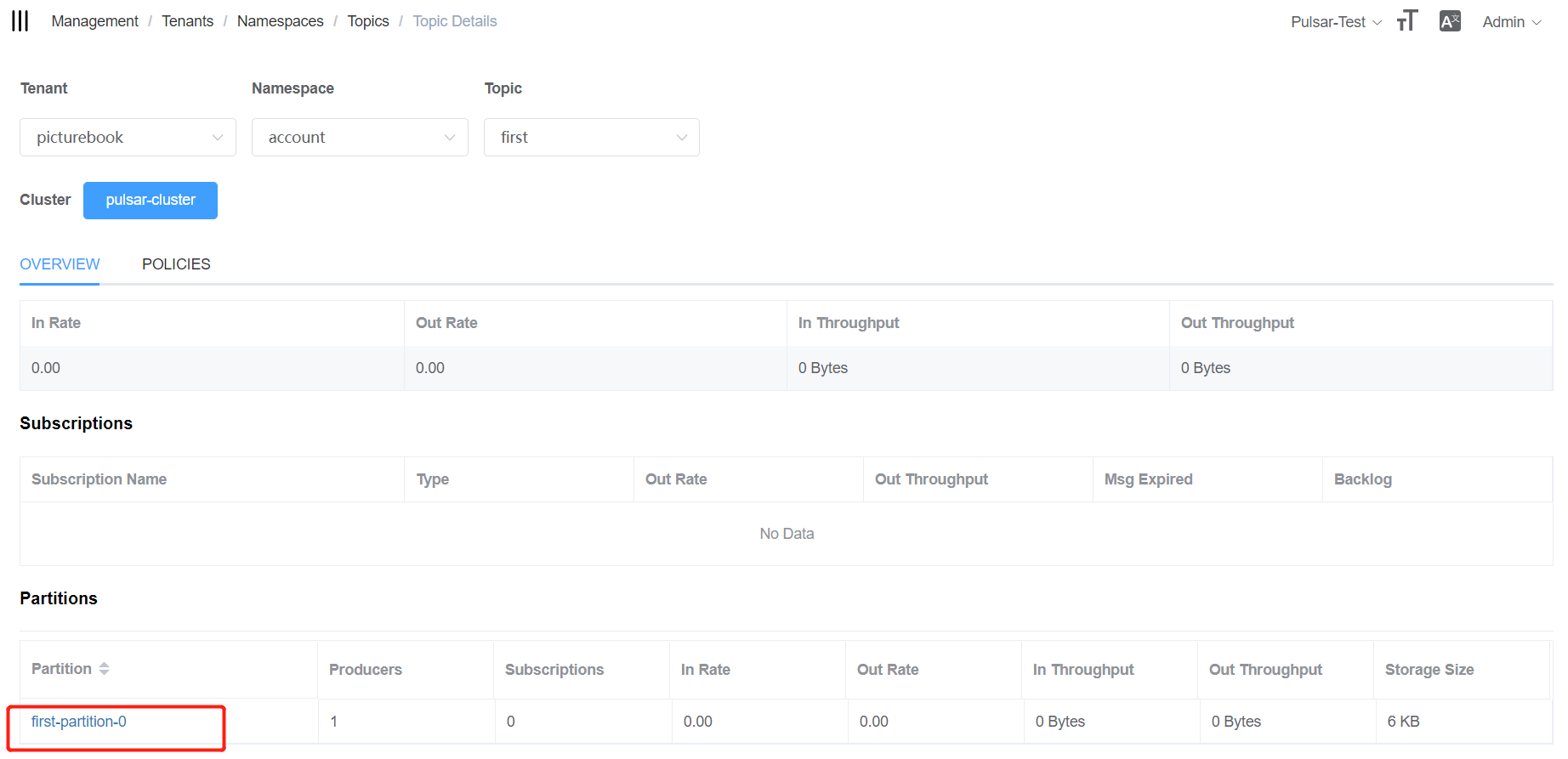Toggle the sidebar hamburger icon
Screen dimensions: 1568x759
click(x=20, y=21)
